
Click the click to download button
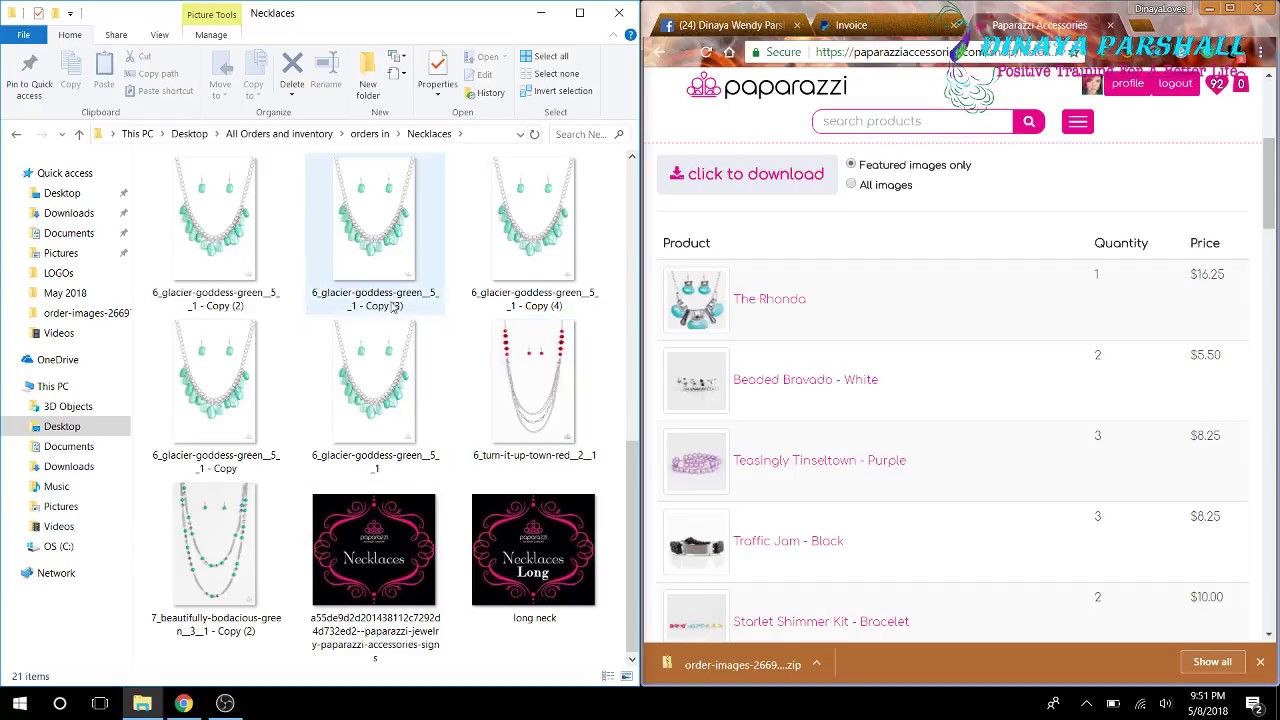747,174
